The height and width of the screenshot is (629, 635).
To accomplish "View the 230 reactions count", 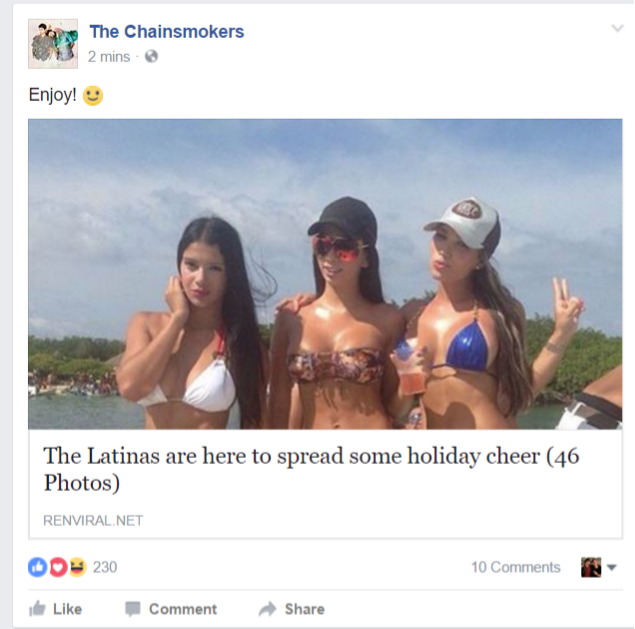I will pyautogui.click(x=105, y=567).
